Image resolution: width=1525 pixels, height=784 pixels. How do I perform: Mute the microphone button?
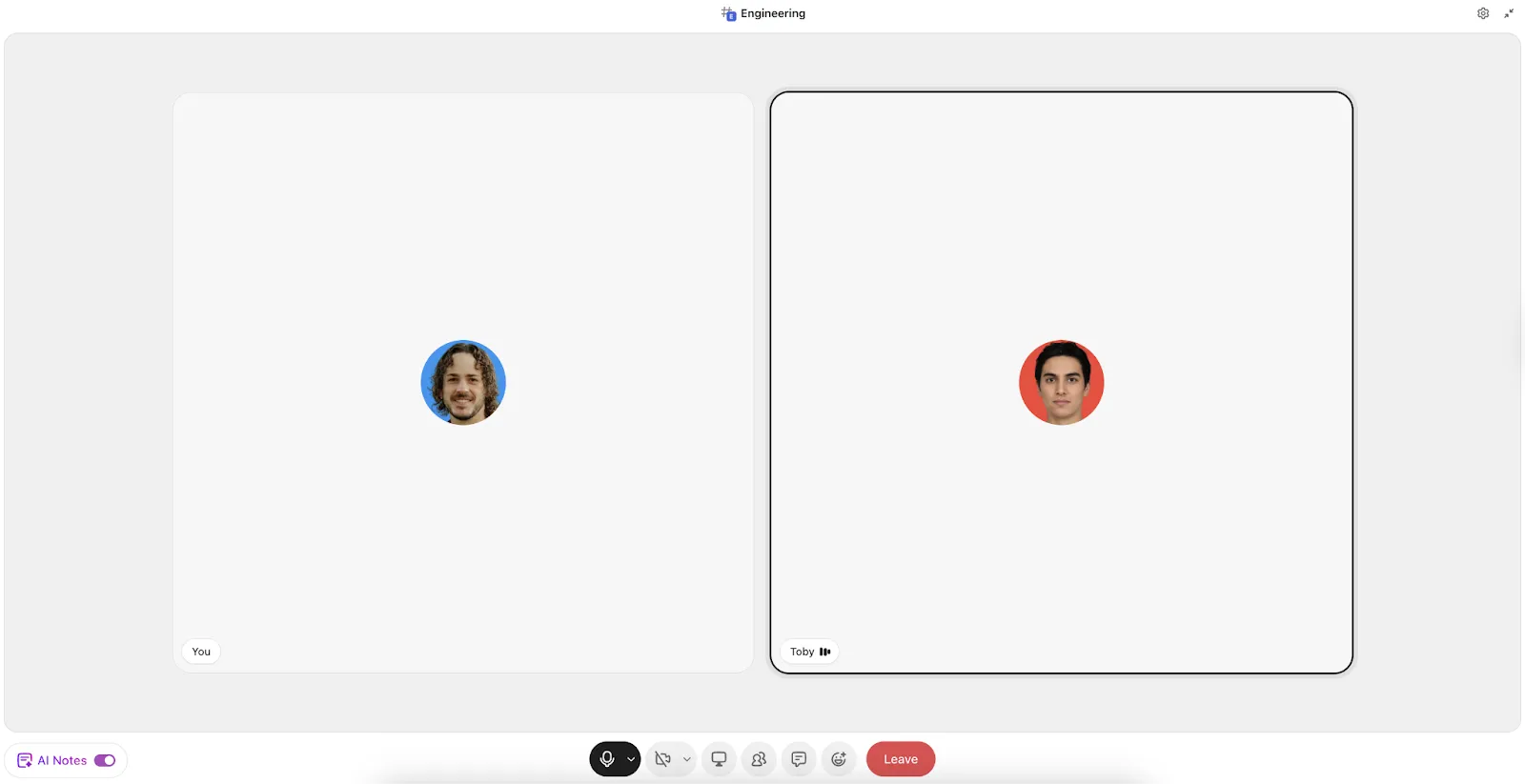pyautogui.click(x=607, y=759)
